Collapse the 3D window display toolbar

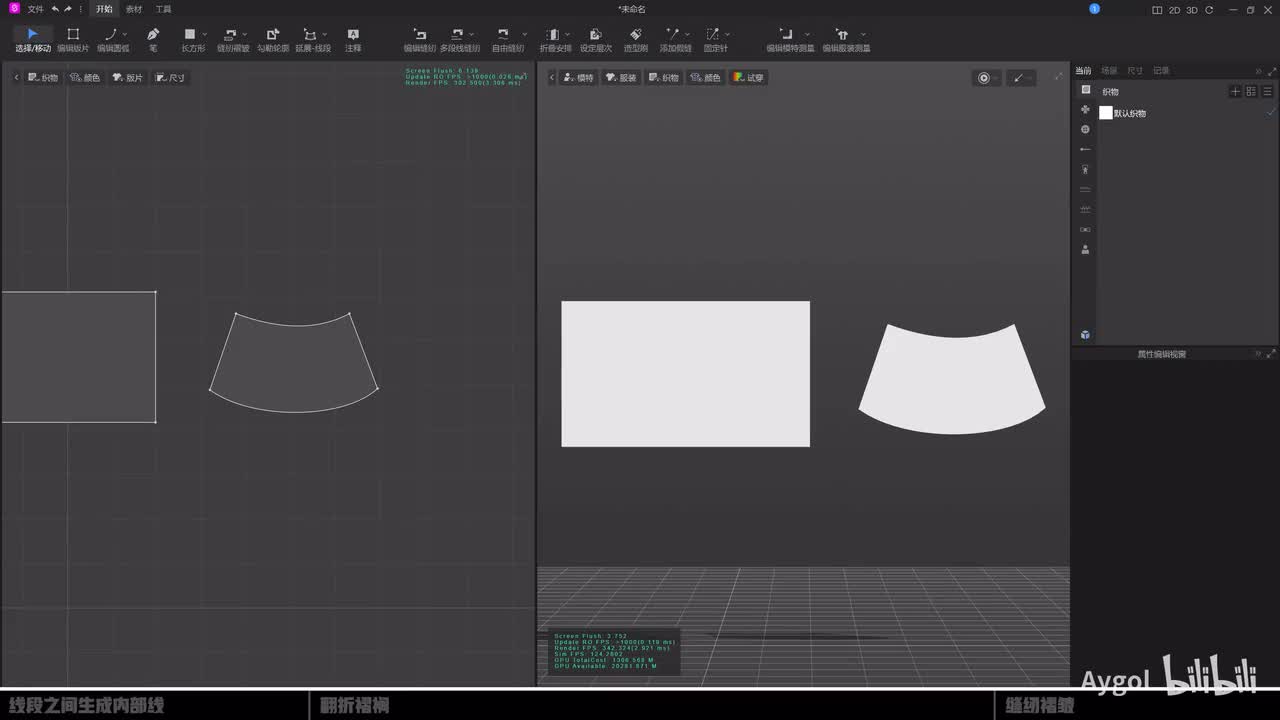(551, 77)
